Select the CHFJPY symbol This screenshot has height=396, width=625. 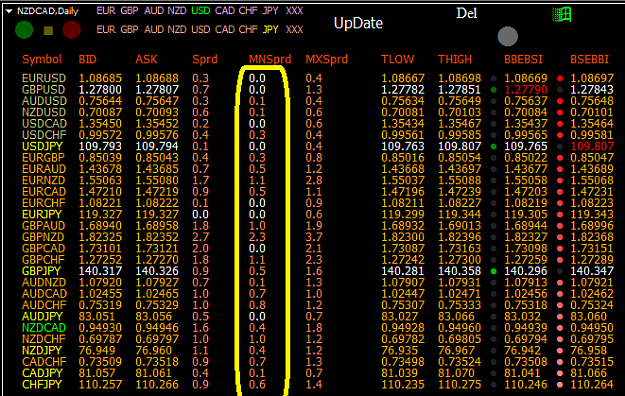pos(42,384)
